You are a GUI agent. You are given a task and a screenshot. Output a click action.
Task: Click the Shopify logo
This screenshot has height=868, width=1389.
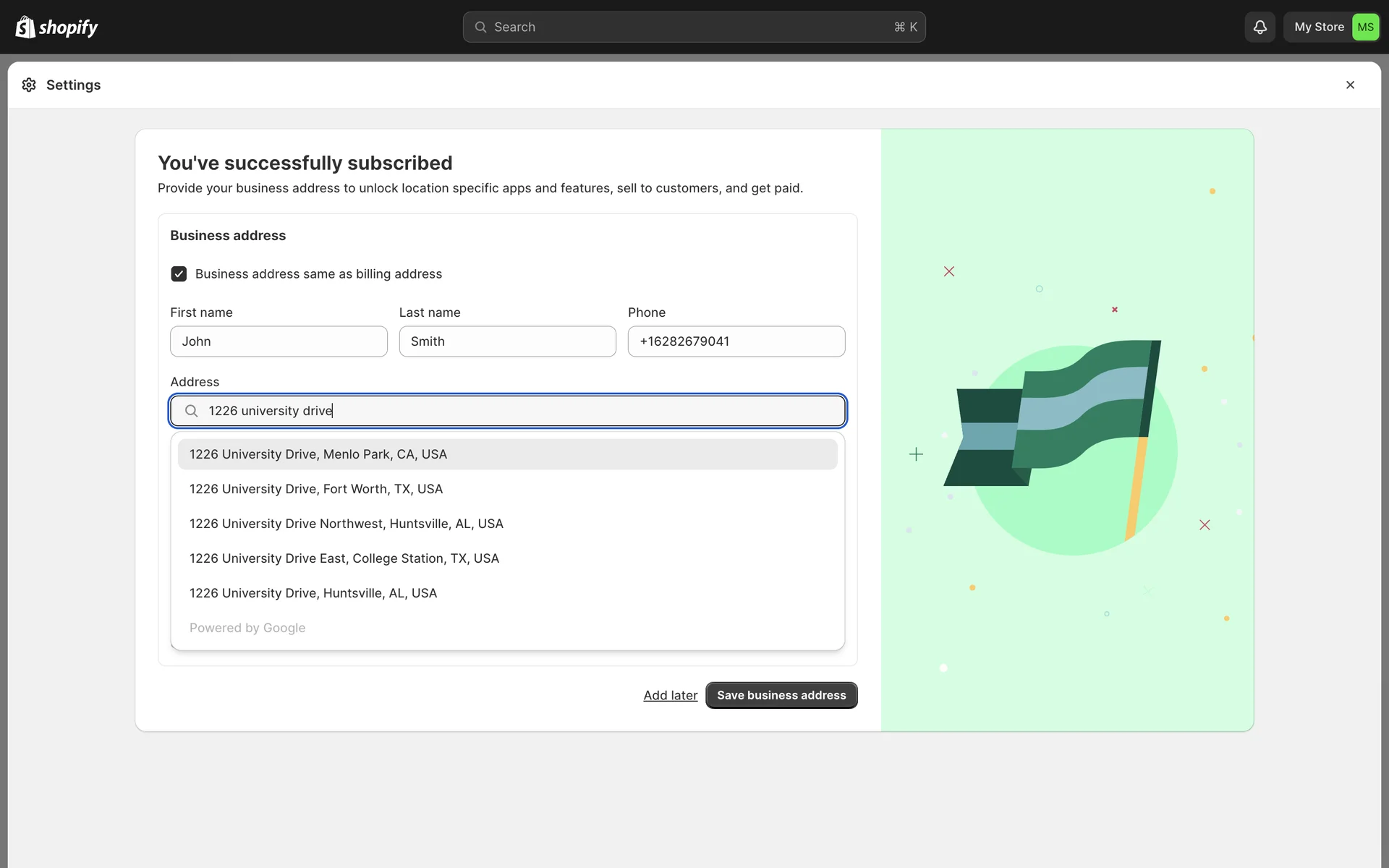(56, 27)
